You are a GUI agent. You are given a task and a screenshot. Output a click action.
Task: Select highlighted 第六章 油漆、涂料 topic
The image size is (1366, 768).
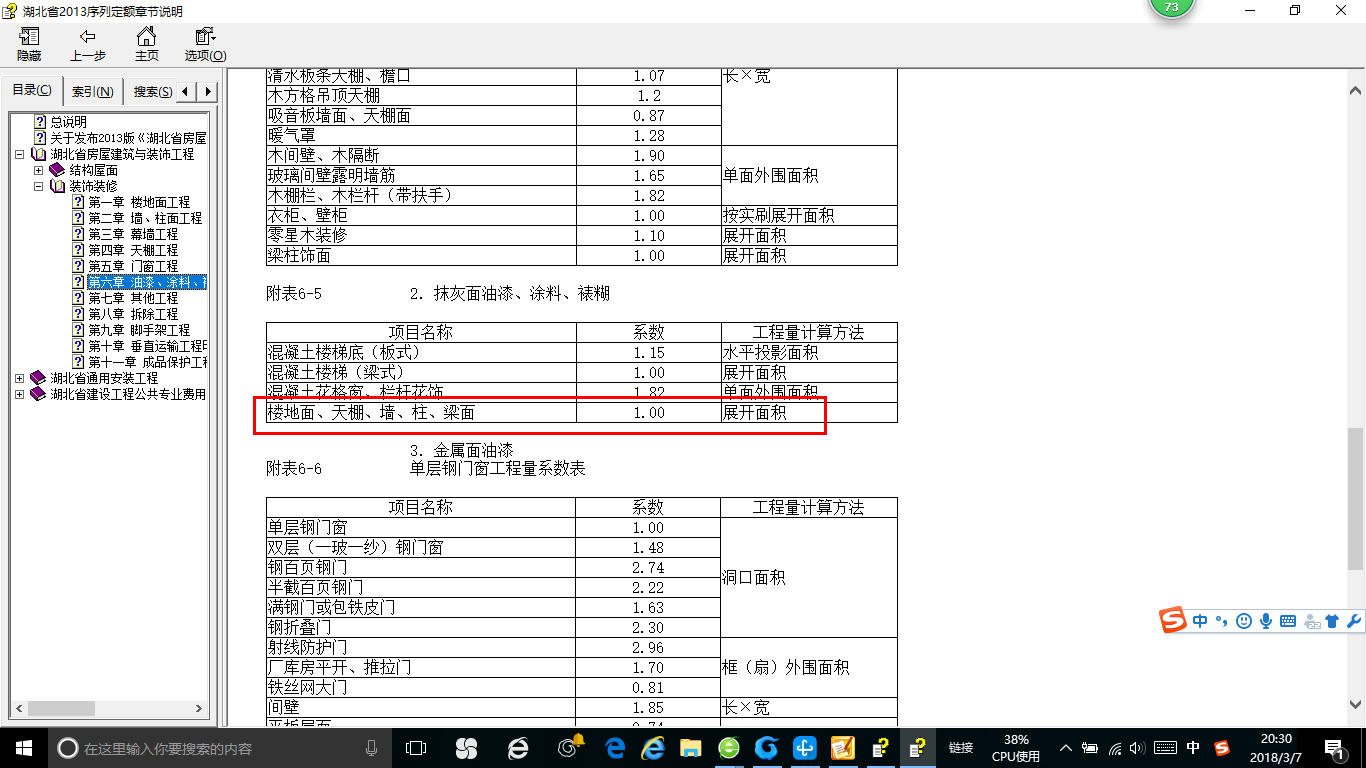(x=147, y=282)
